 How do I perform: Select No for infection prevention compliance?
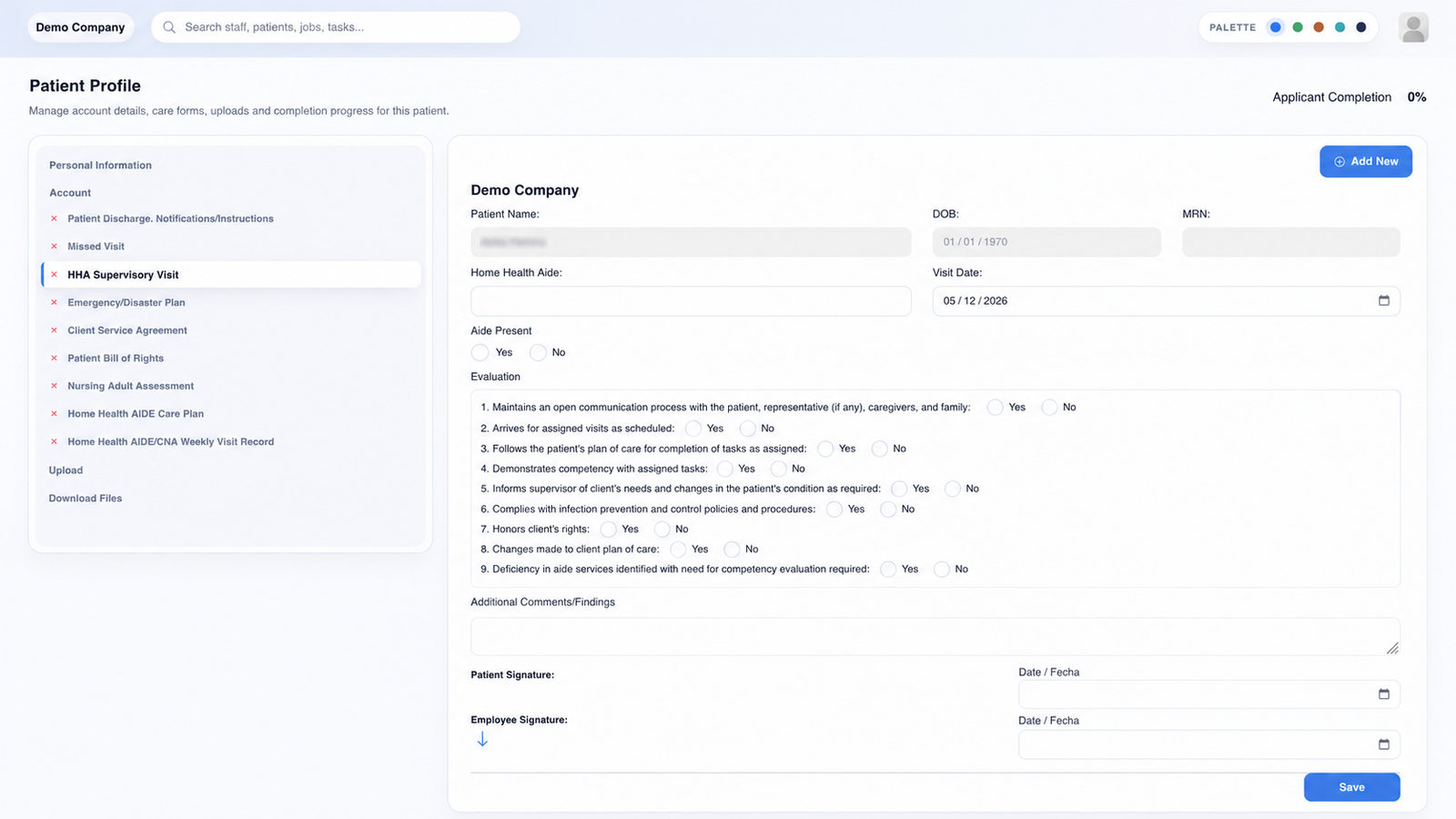888,510
